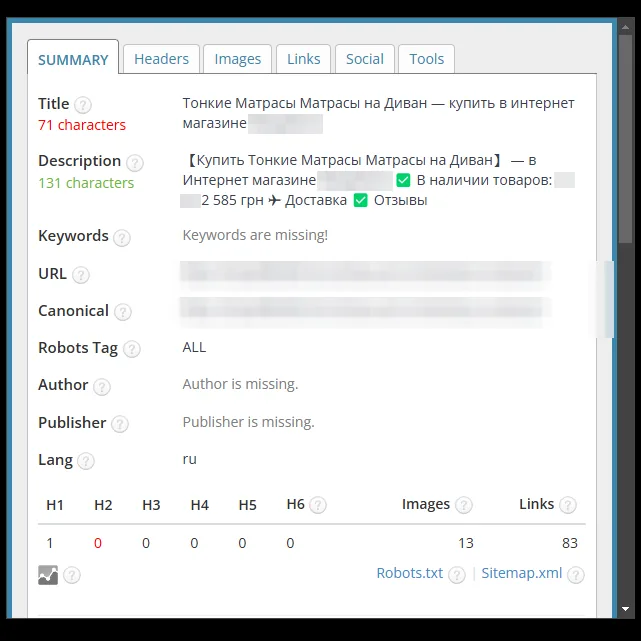This screenshot has height=641, width=641.
Task: Click the help icon beside Description
Action: click(134, 163)
